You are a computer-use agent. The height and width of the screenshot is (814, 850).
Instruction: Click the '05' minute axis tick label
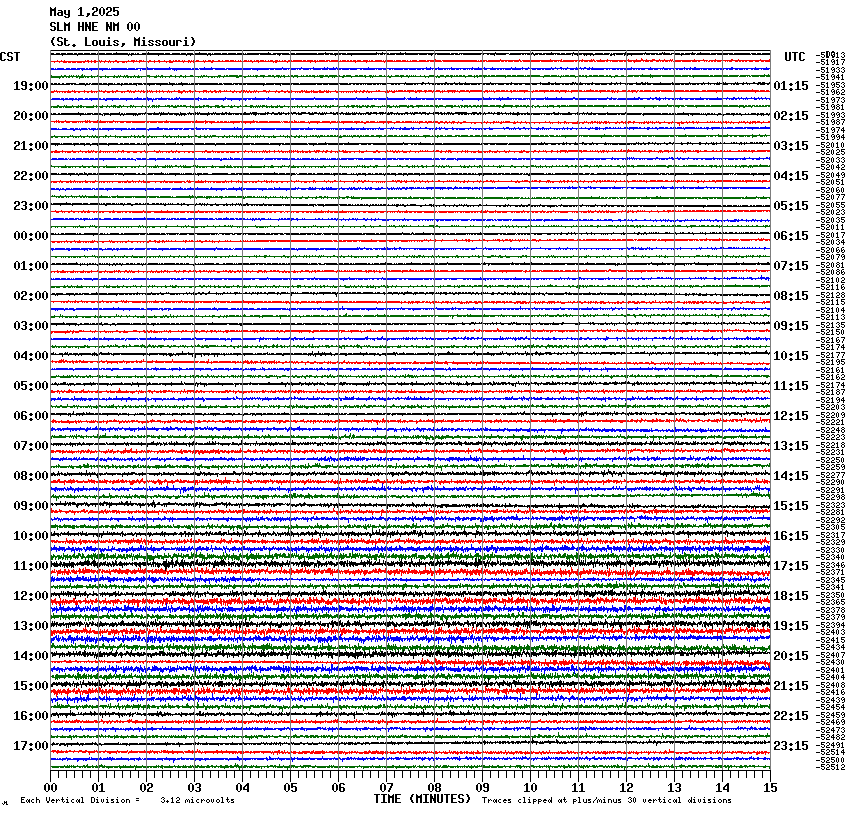291,788
